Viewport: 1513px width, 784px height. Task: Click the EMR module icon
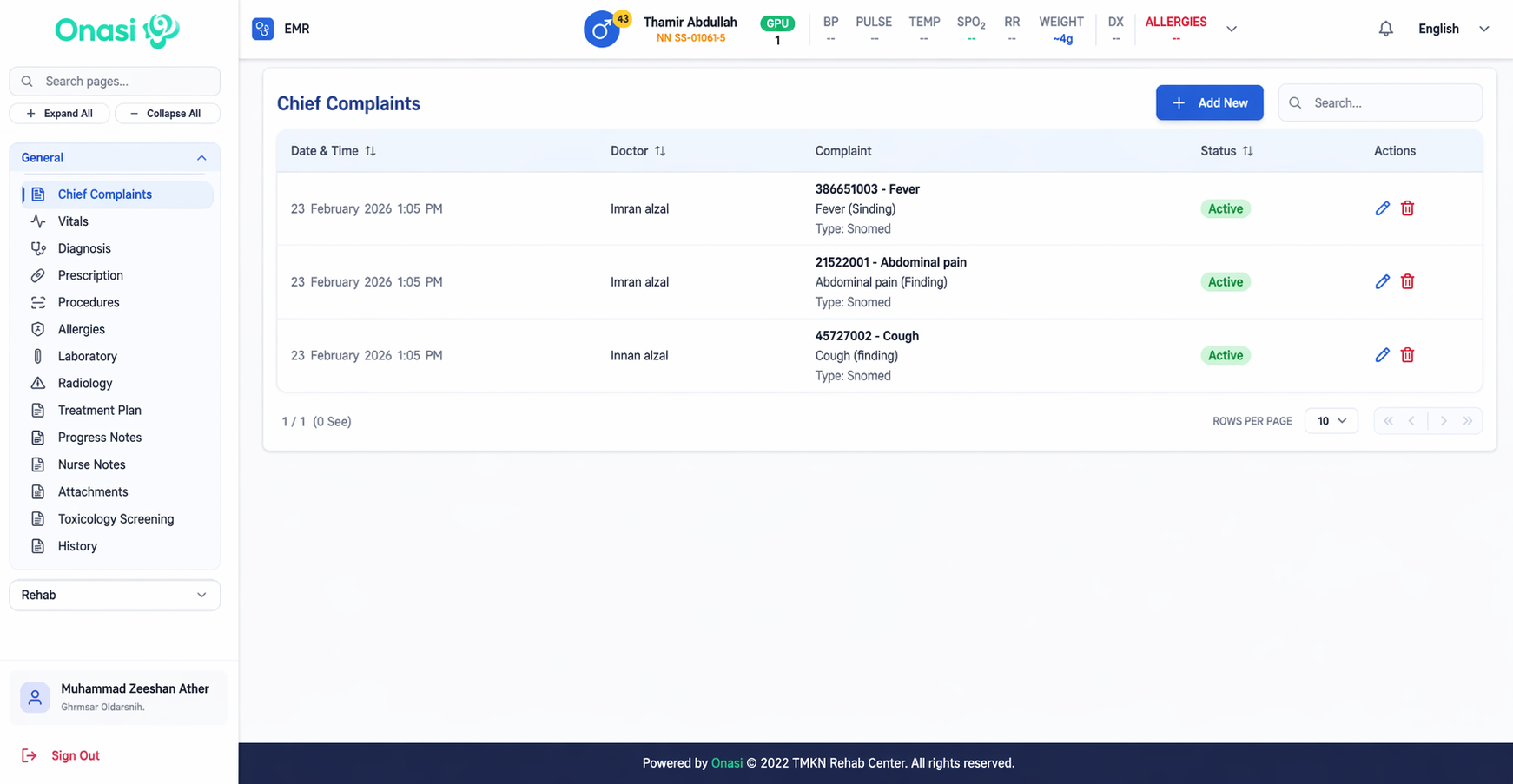pos(262,29)
